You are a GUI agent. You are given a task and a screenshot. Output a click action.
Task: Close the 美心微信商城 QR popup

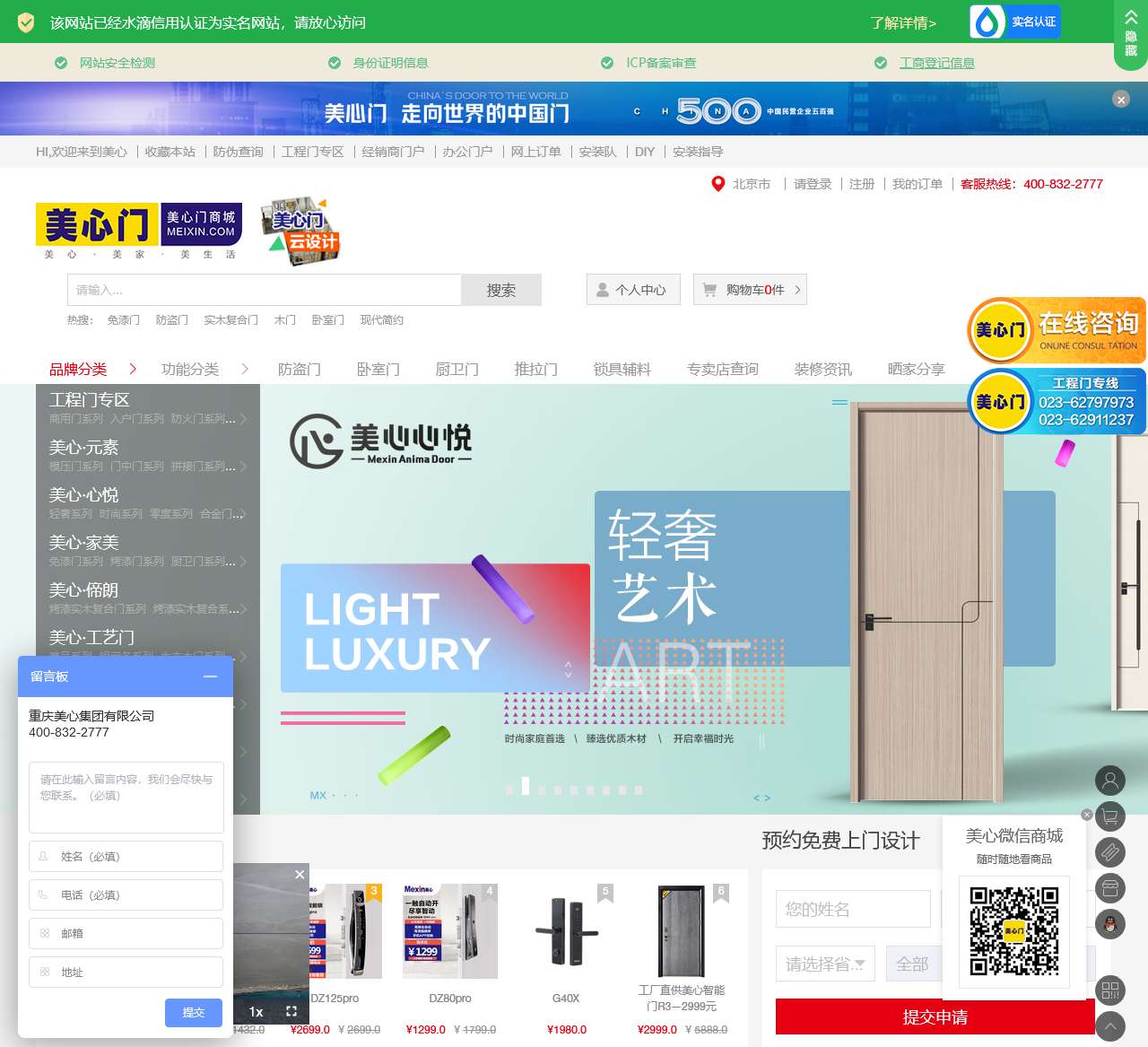pyautogui.click(x=1087, y=815)
